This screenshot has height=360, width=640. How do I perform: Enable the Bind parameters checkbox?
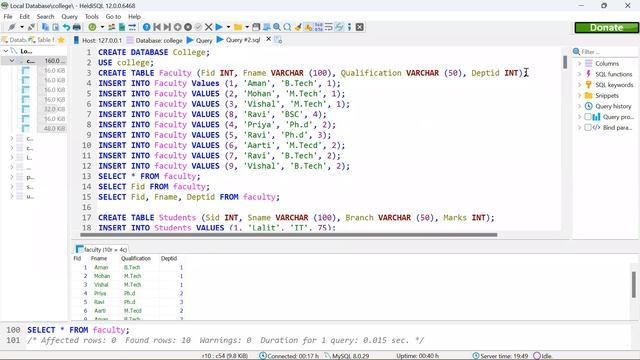point(588,127)
